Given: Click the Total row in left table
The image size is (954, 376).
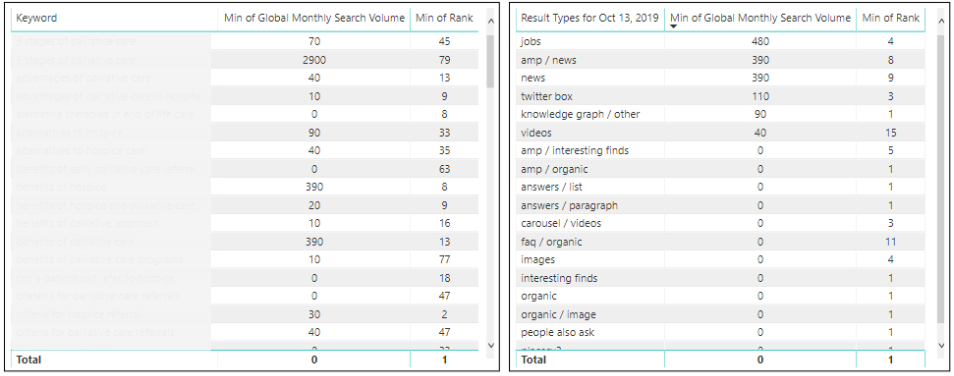Looking at the screenshot, I should [245, 360].
